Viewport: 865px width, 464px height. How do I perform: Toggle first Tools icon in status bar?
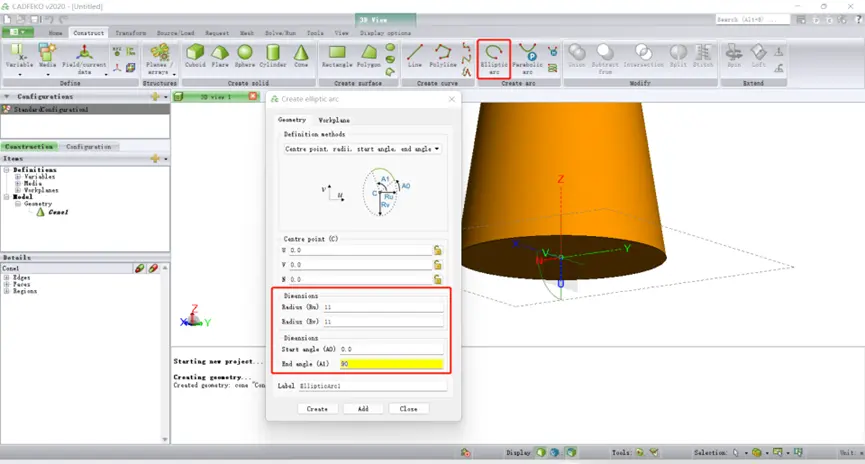click(x=639, y=452)
